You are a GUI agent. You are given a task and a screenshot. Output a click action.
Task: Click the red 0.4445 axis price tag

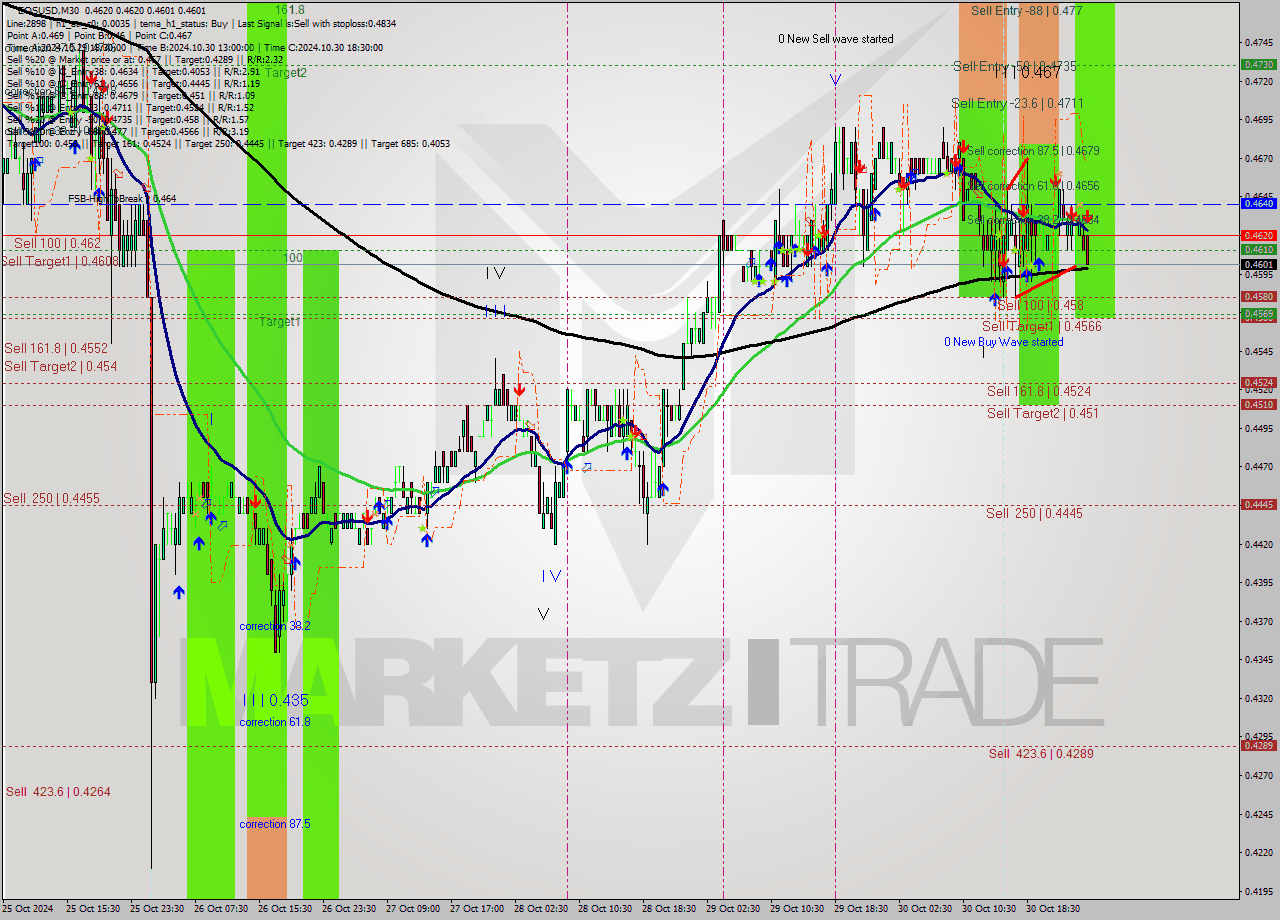(1257, 504)
